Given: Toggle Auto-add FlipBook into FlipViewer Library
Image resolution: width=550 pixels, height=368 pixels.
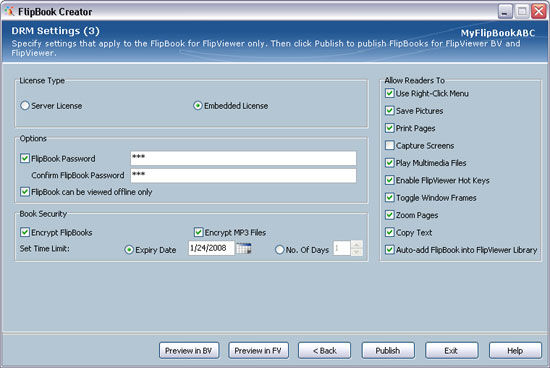Looking at the screenshot, I should [x=389, y=249].
